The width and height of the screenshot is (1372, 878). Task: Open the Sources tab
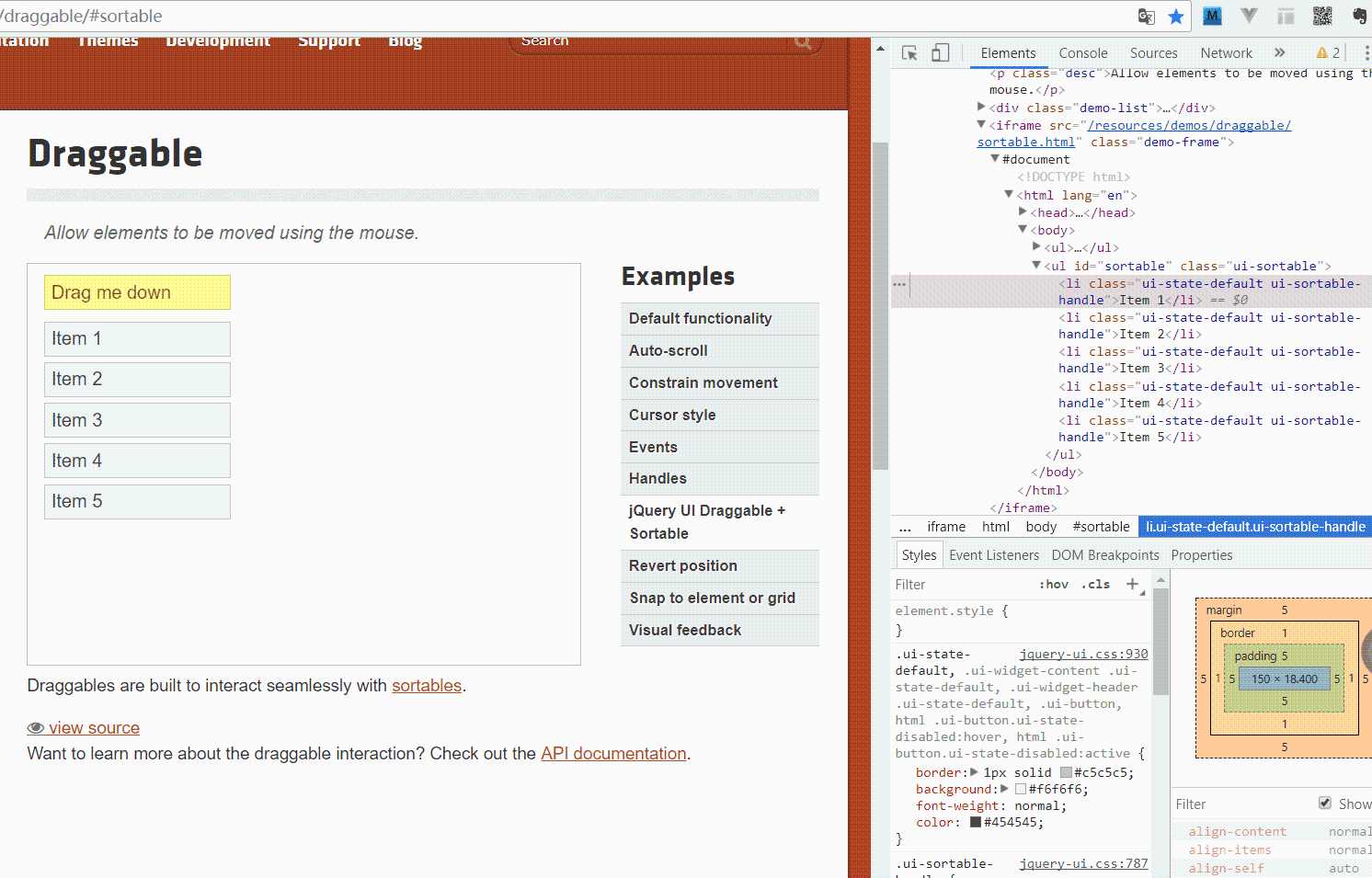pyautogui.click(x=1153, y=53)
